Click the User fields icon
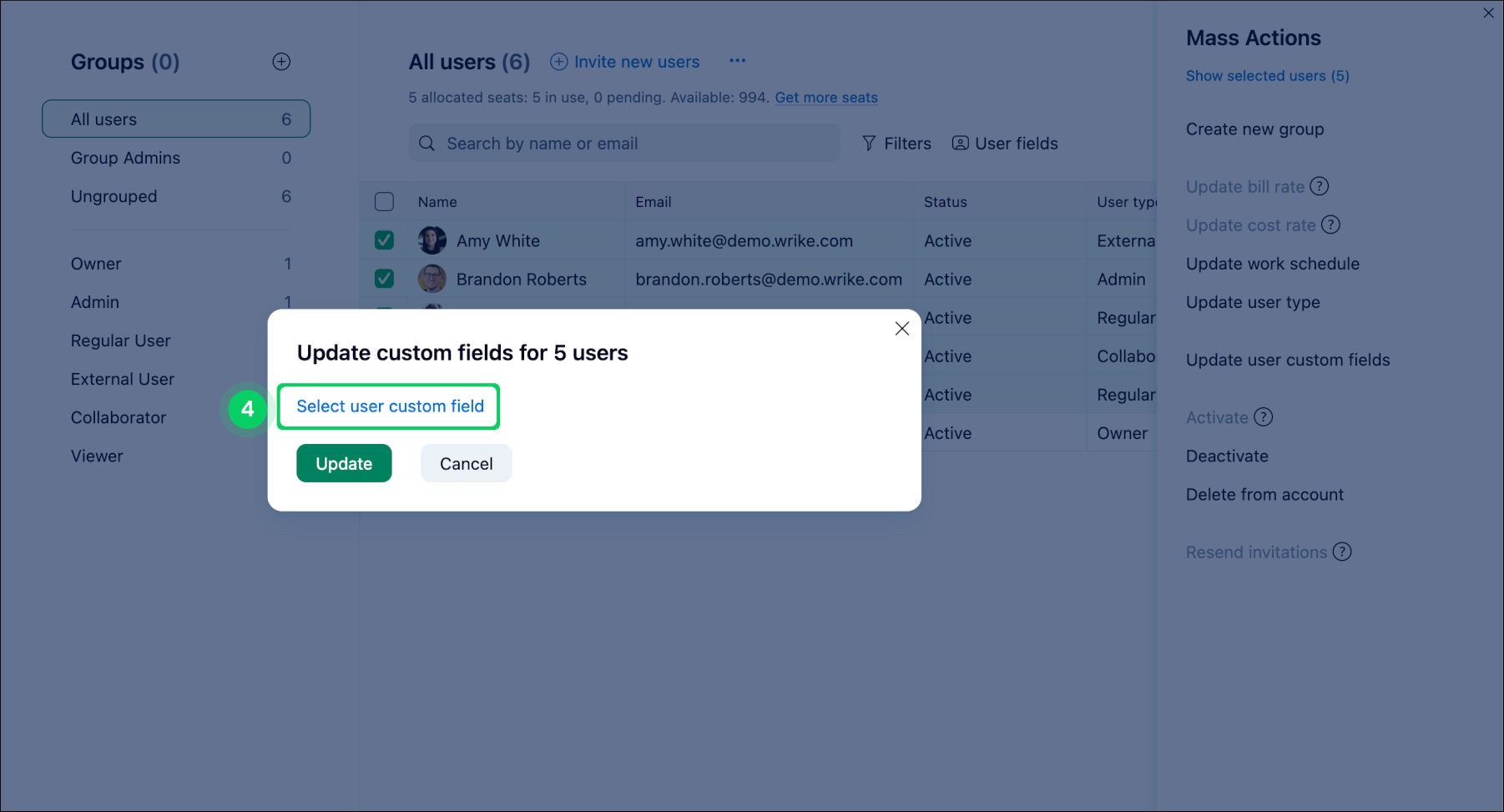This screenshot has width=1504, height=812. [960, 143]
